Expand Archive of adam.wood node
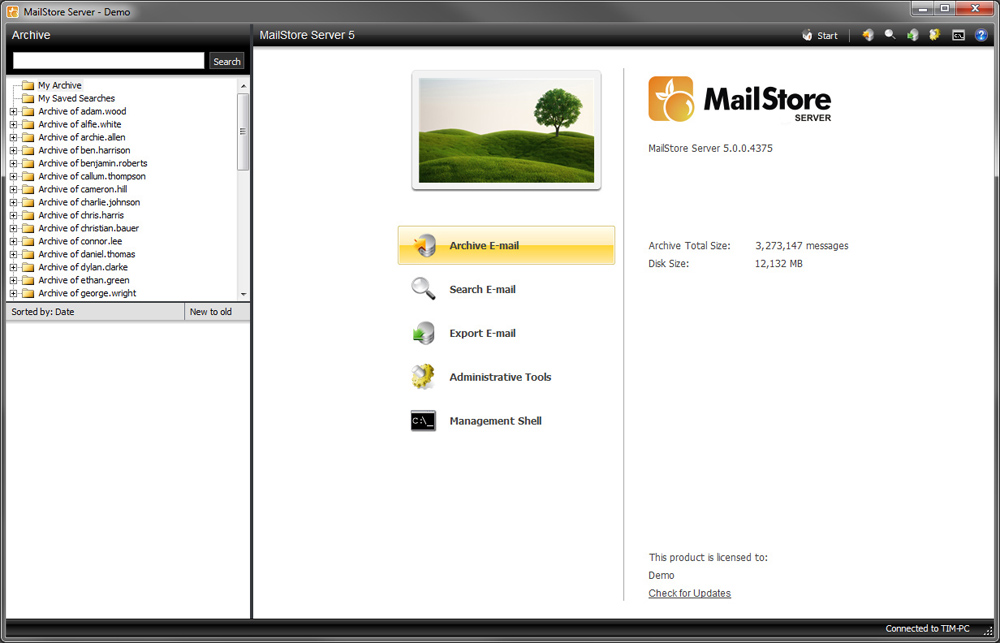1000x643 pixels. [x=13, y=112]
